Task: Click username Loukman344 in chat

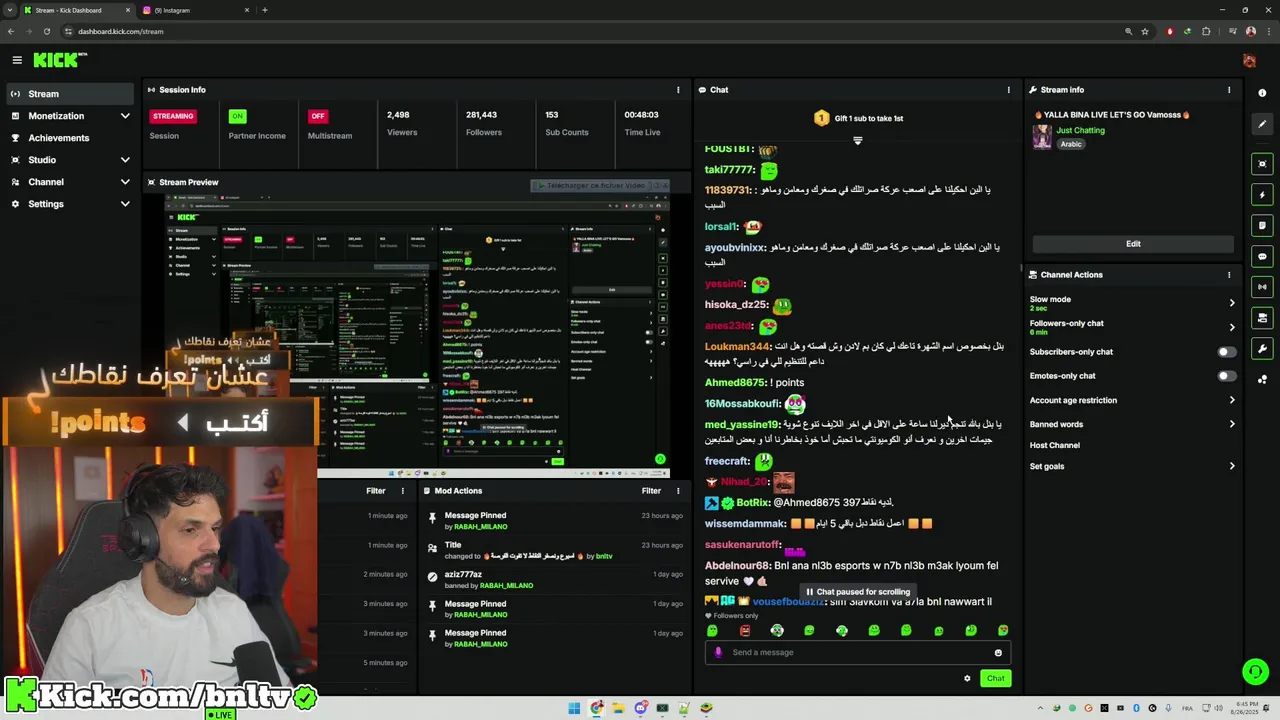Action: 737,347
